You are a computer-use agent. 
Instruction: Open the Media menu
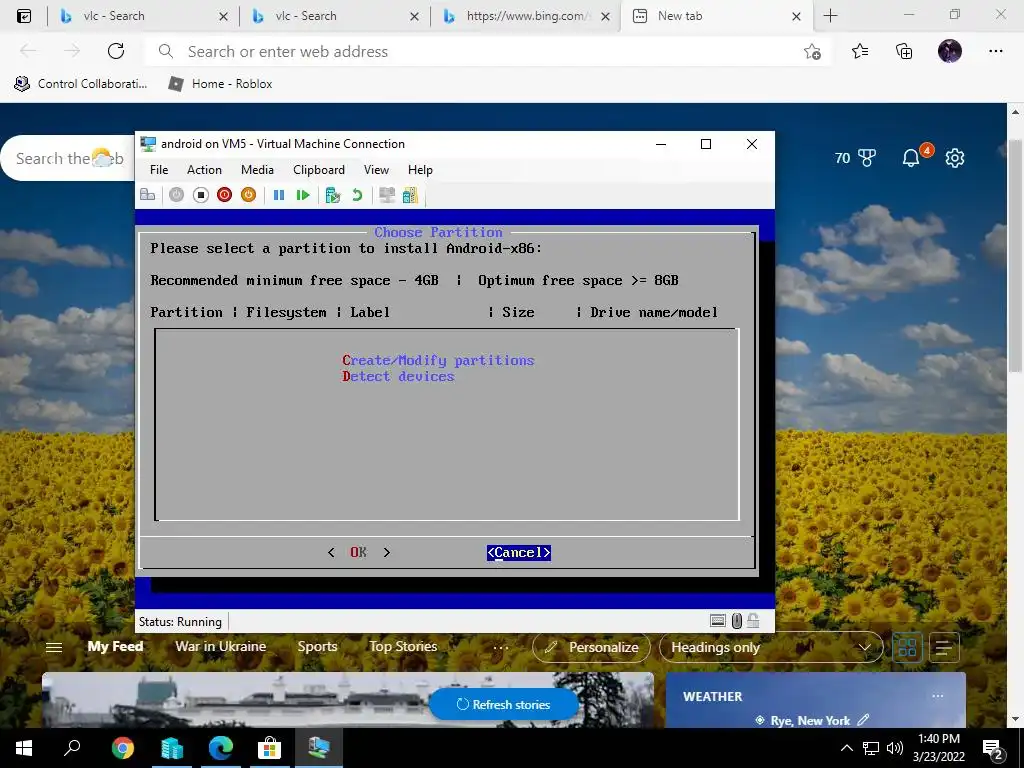(257, 170)
